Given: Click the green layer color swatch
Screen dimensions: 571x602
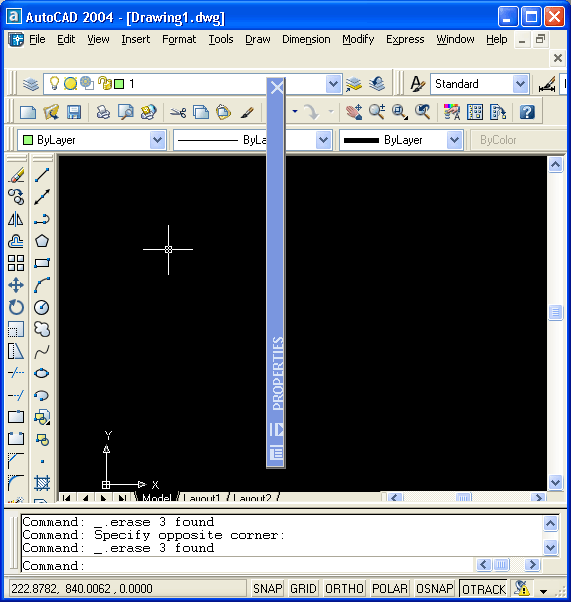Looking at the screenshot, I should 119,84.
